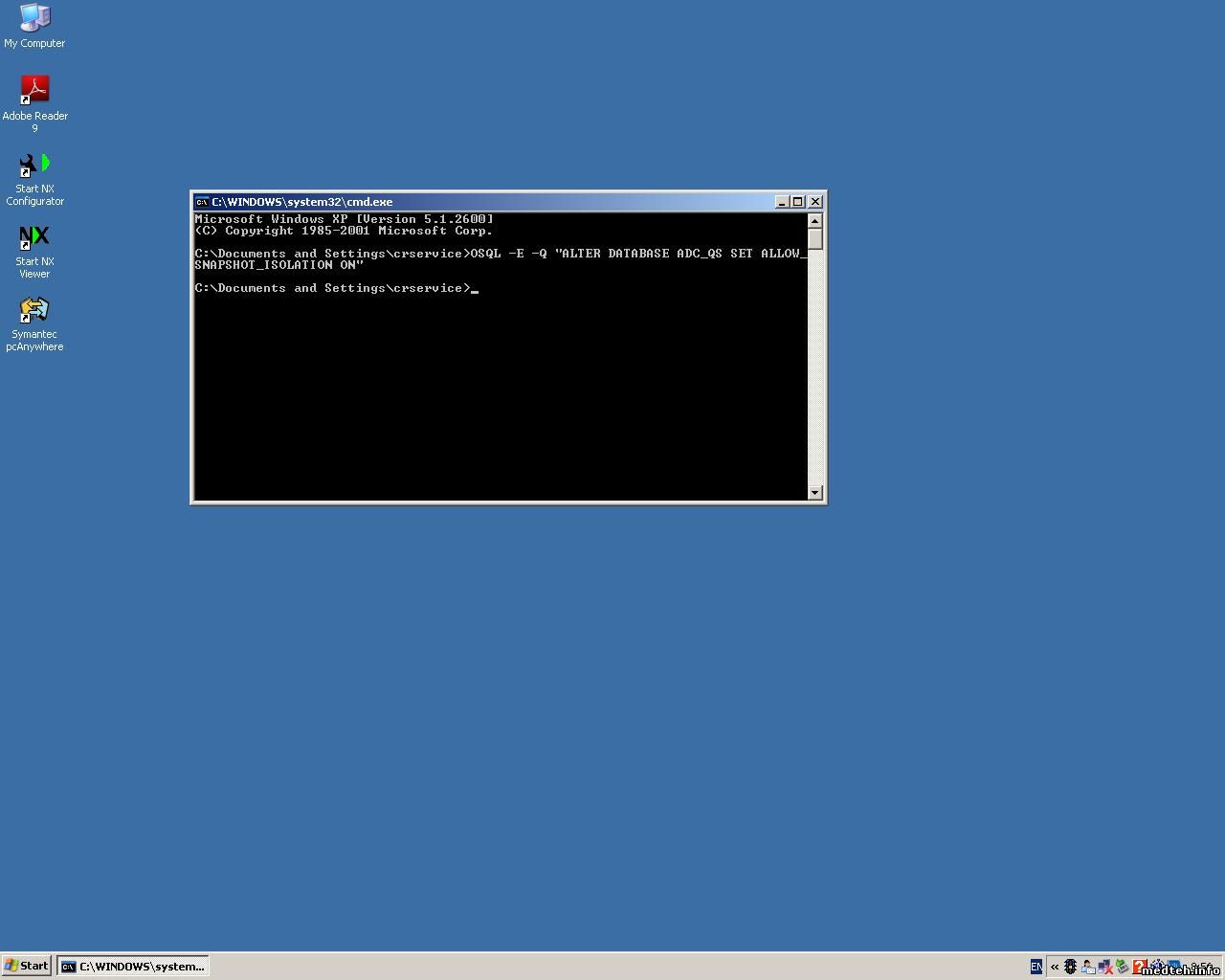1225x980 pixels.
Task: Click the cmd.exe taskbar button
Action: (133, 967)
